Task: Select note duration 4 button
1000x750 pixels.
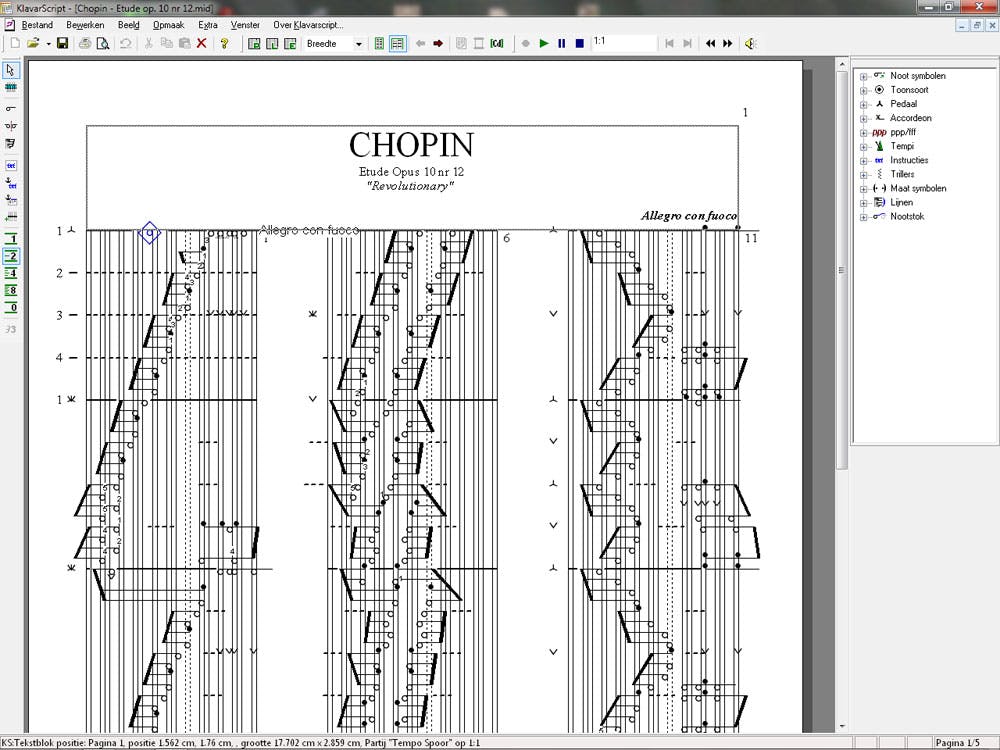Action: click(x=11, y=274)
